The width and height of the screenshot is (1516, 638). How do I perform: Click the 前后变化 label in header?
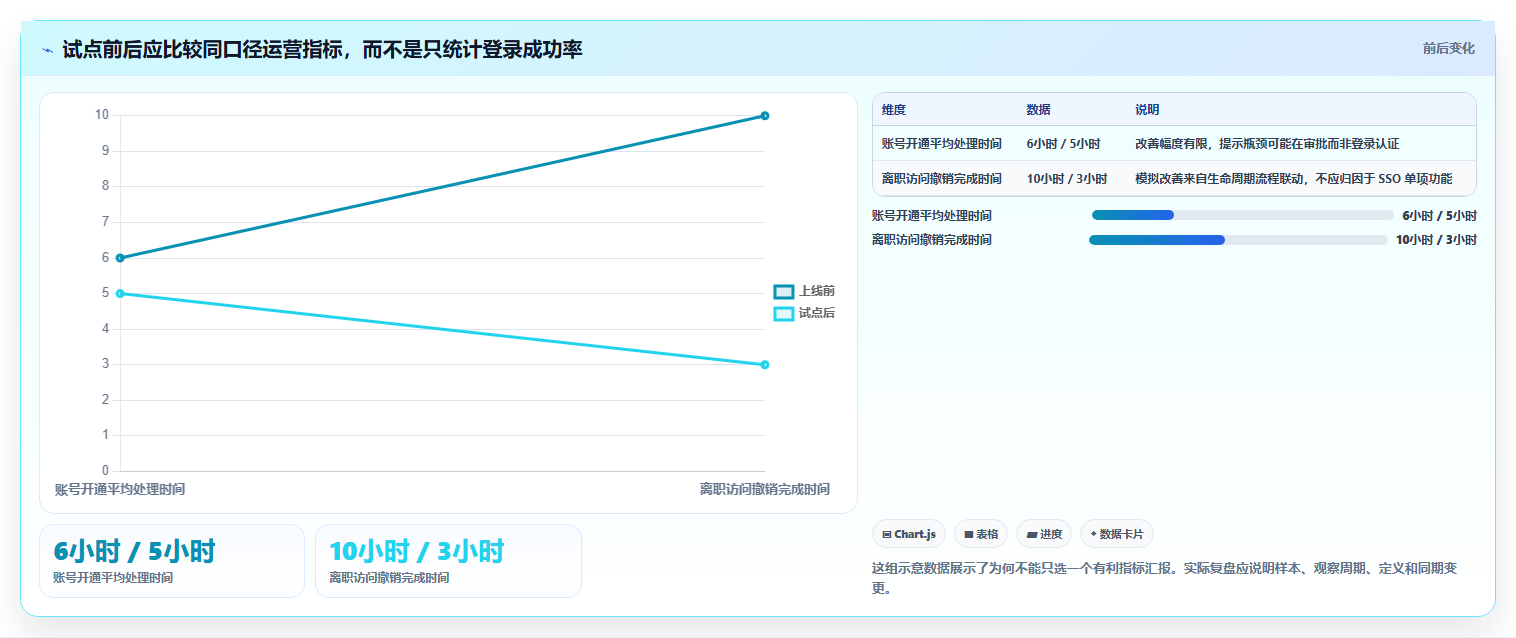[x=1448, y=48]
